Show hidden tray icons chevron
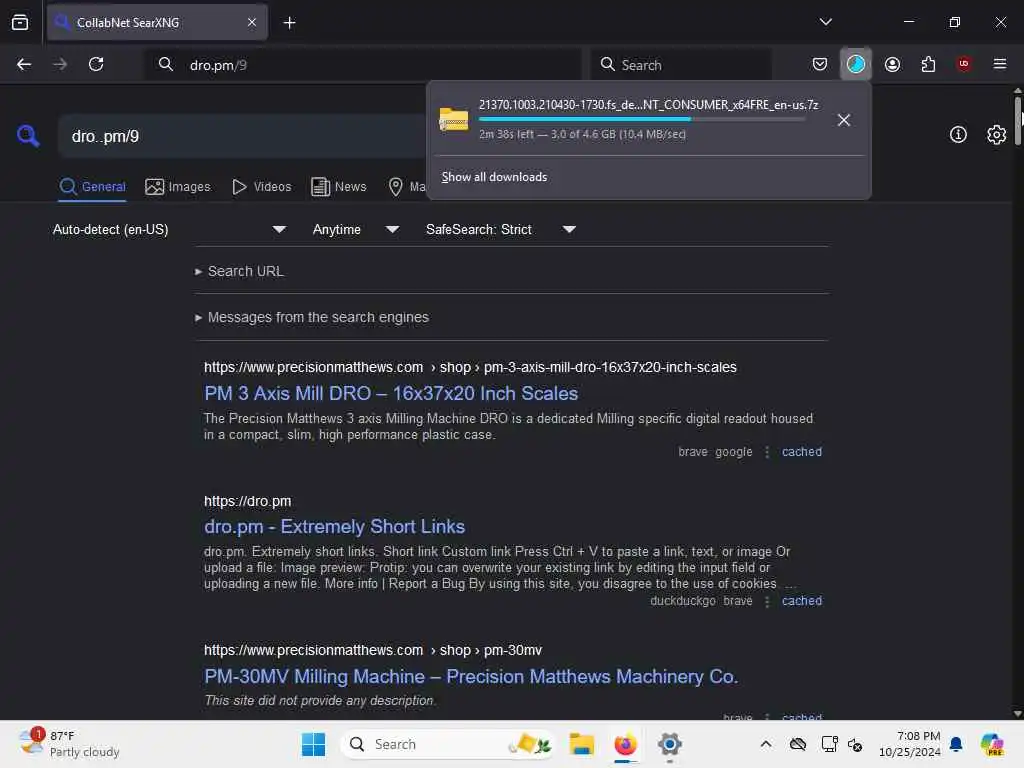The image size is (1024, 768). (x=765, y=744)
